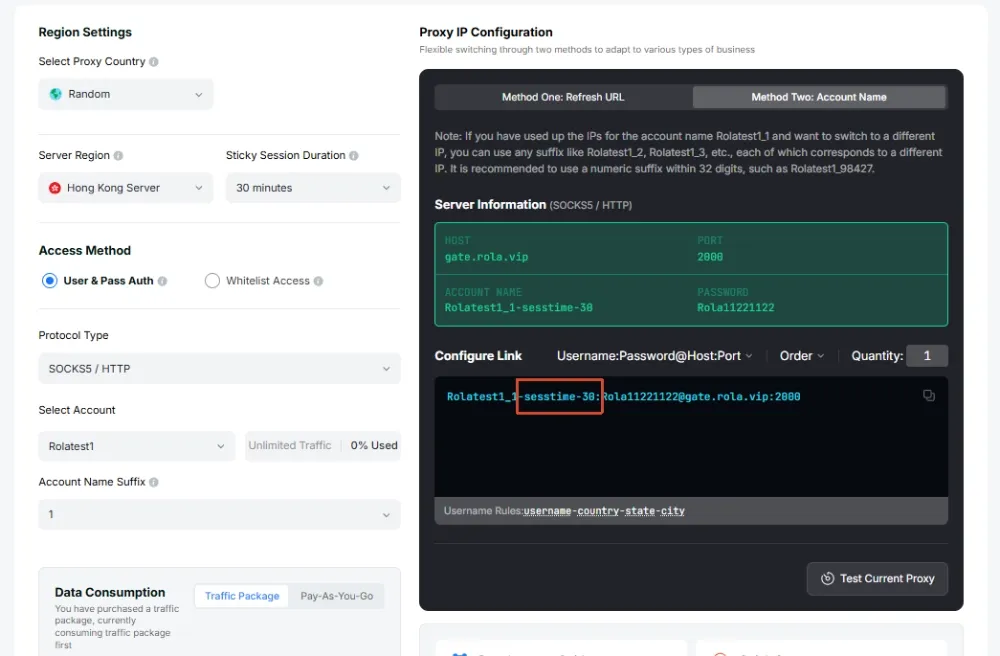Click the Hong Kong flag icon
The width and height of the screenshot is (1000, 656).
[x=55, y=188]
